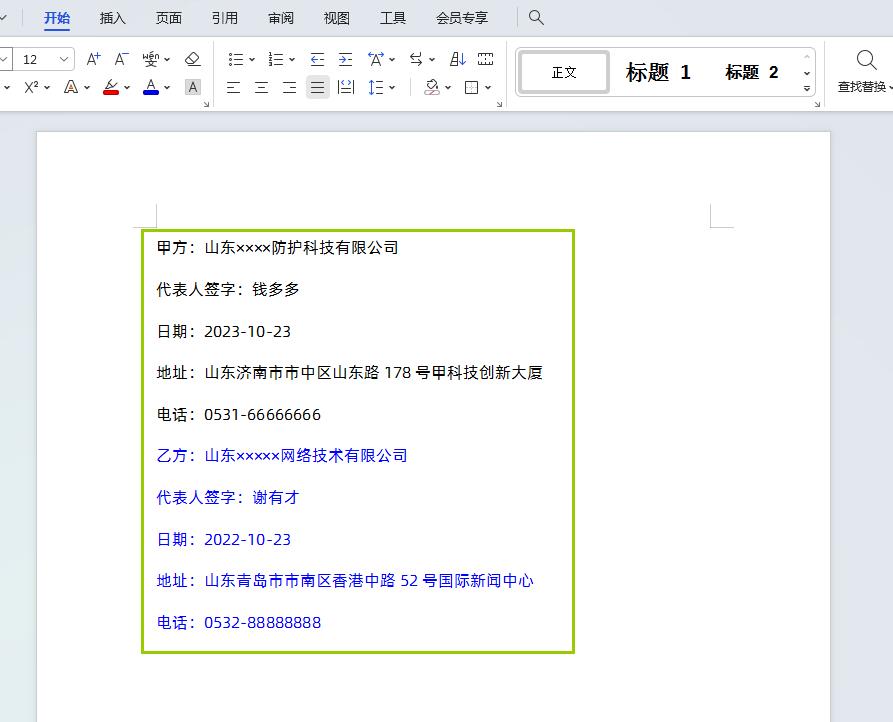Expand numbering style dropdown
Image resolution: width=893 pixels, height=722 pixels.
pyautogui.click(x=292, y=59)
